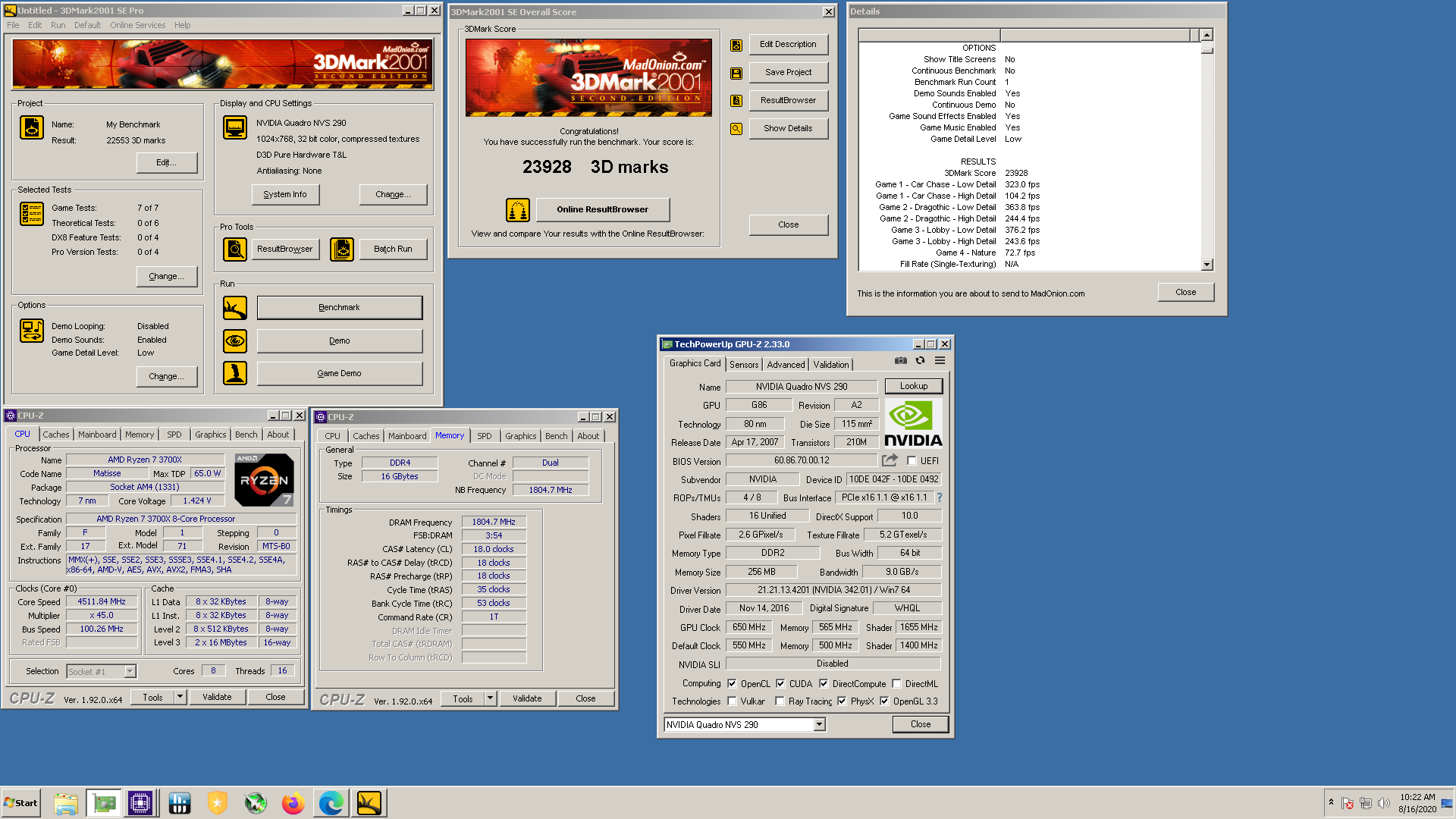The width and height of the screenshot is (1456, 819).
Task: Click Validate in the left CPU-Z window
Action: (217, 698)
